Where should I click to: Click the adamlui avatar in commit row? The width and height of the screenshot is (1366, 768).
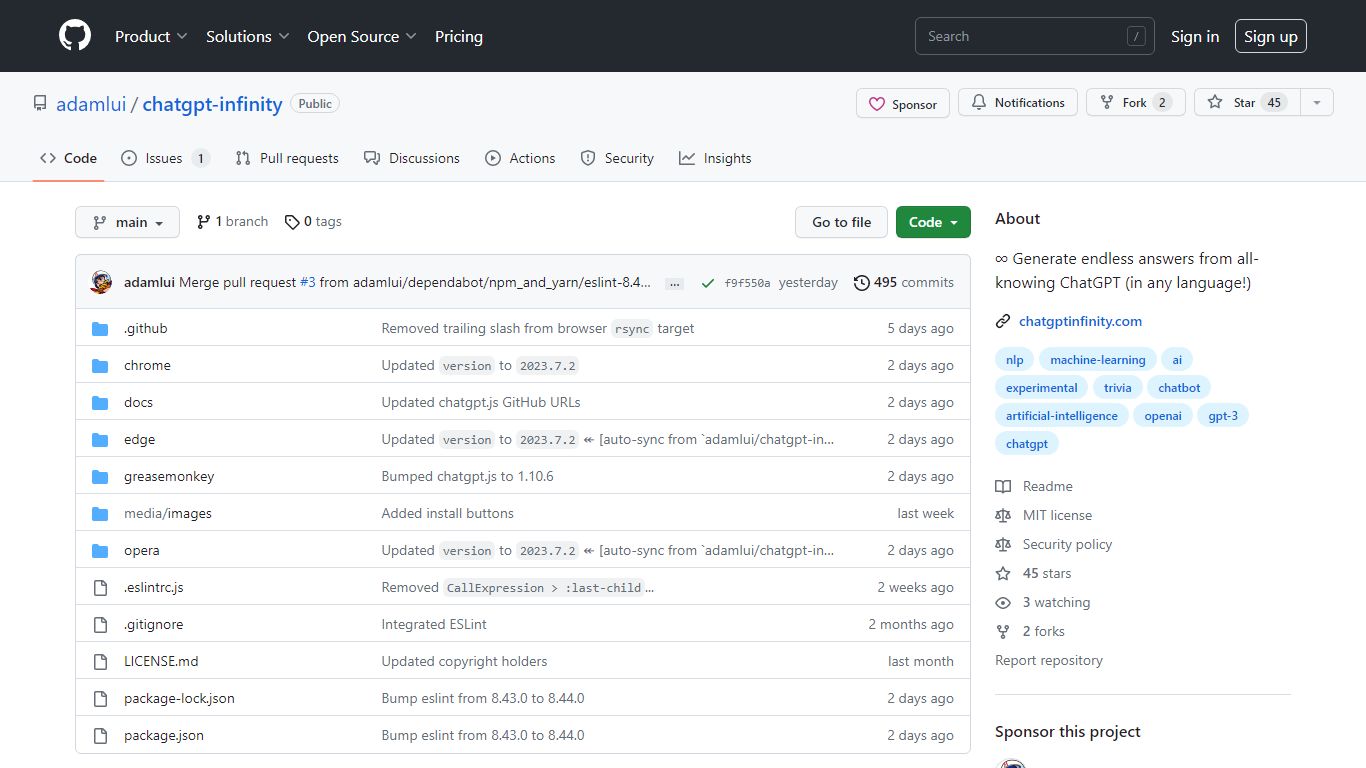(101, 282)
